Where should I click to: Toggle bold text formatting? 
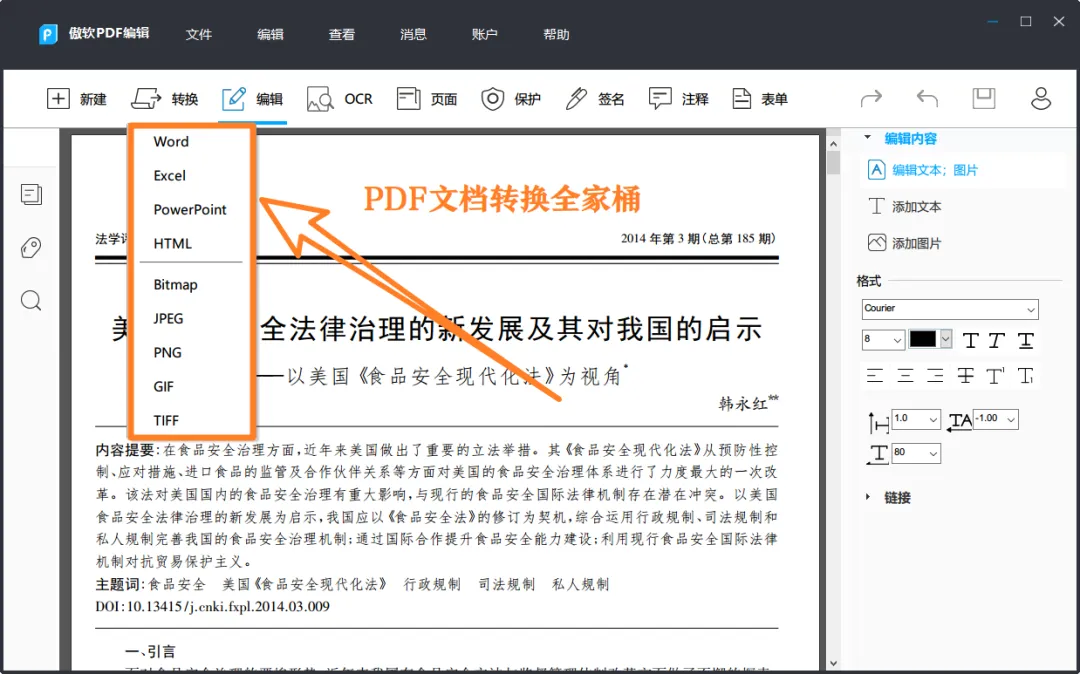pos(970,340)
